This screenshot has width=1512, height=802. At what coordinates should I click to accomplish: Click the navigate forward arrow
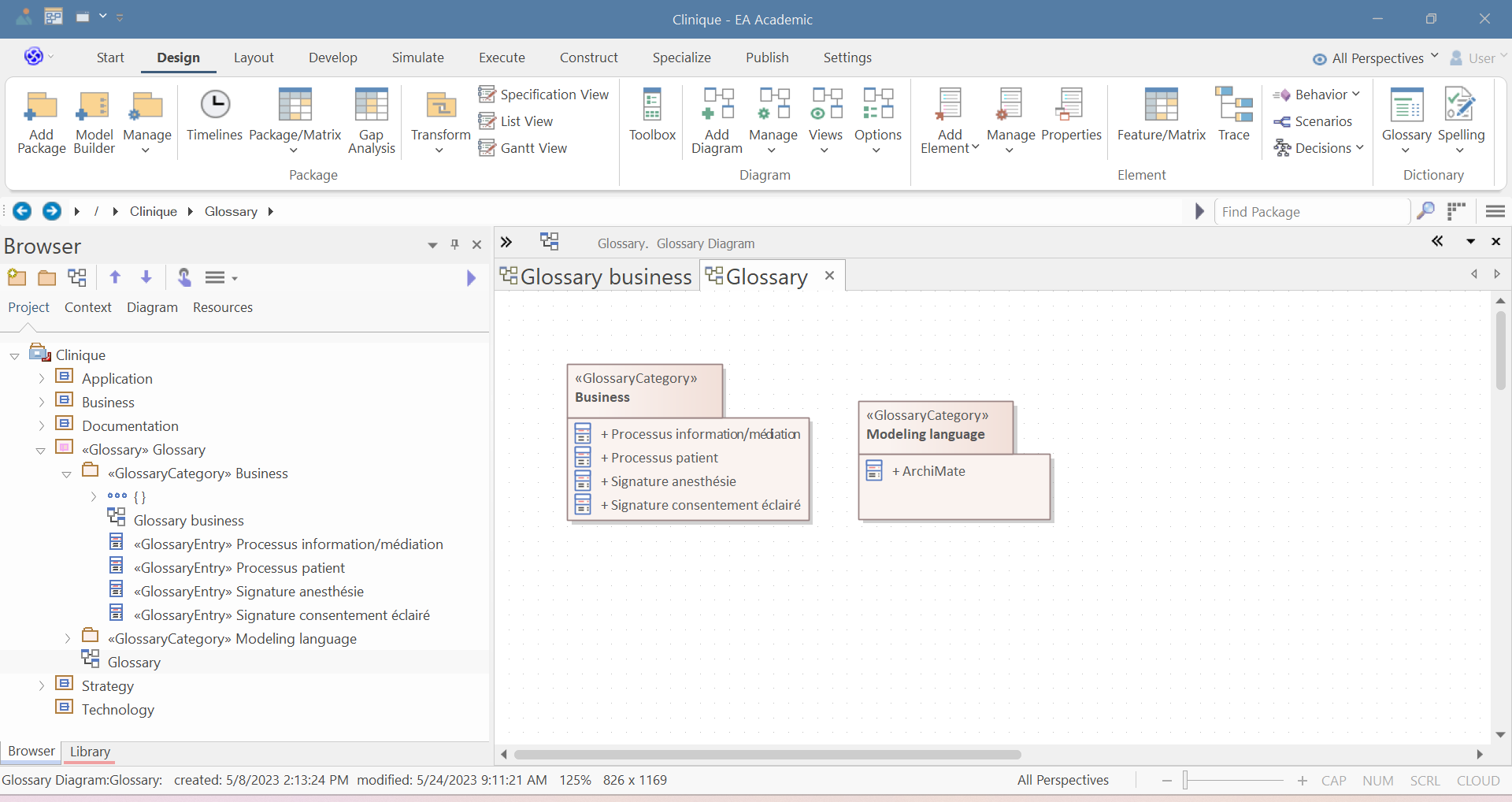coord(52,211)
